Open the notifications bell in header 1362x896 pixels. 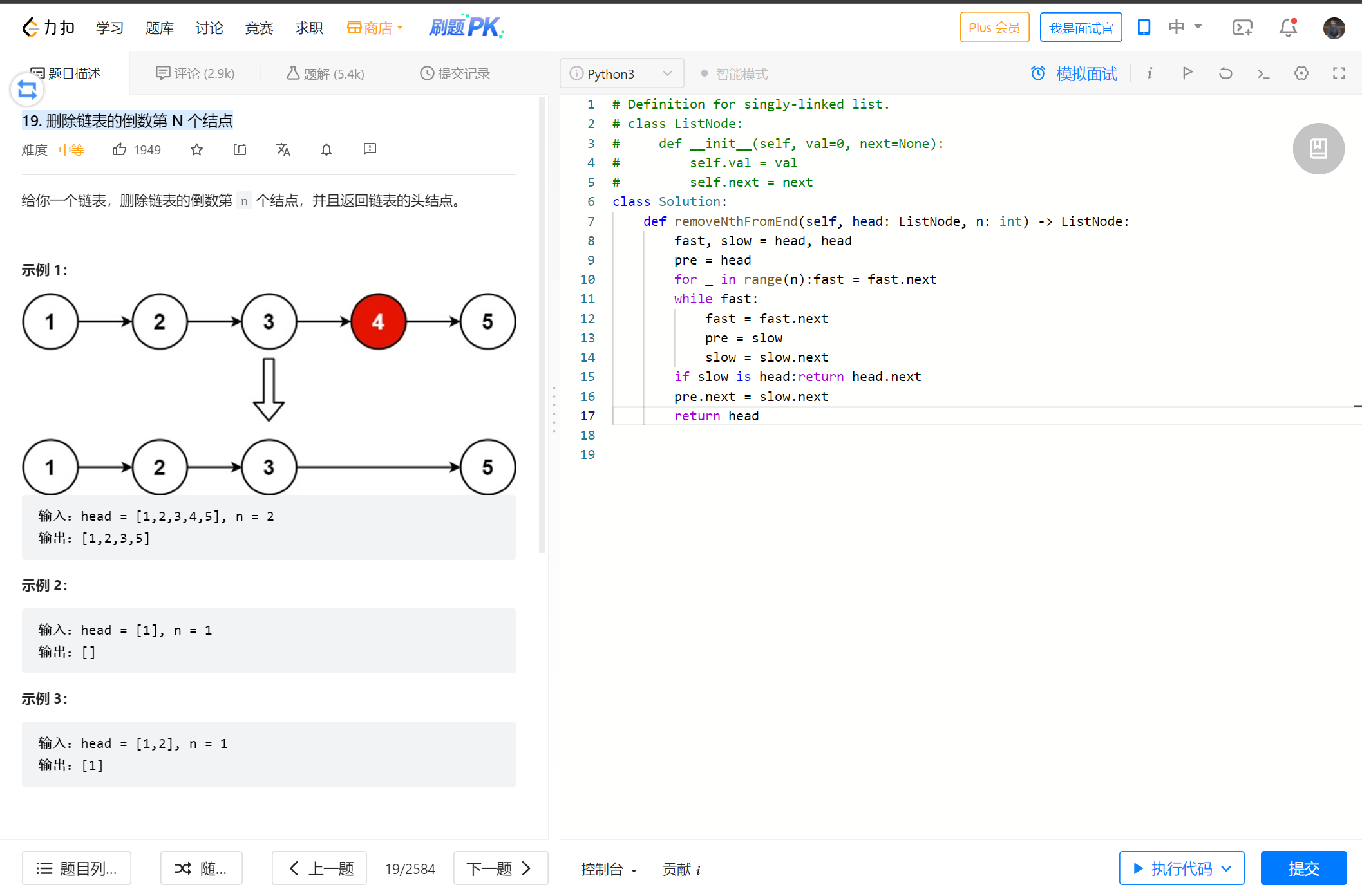[1288, 28]
